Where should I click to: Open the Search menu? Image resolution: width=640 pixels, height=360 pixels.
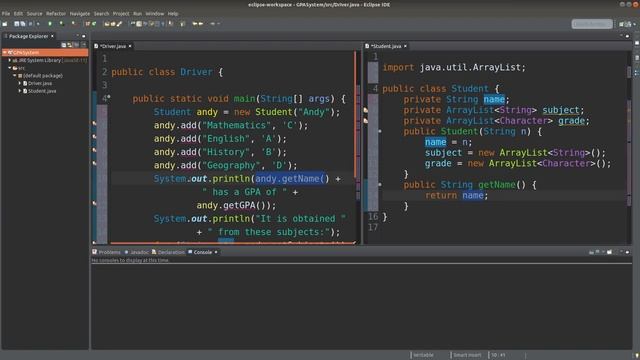pos(101,13)
